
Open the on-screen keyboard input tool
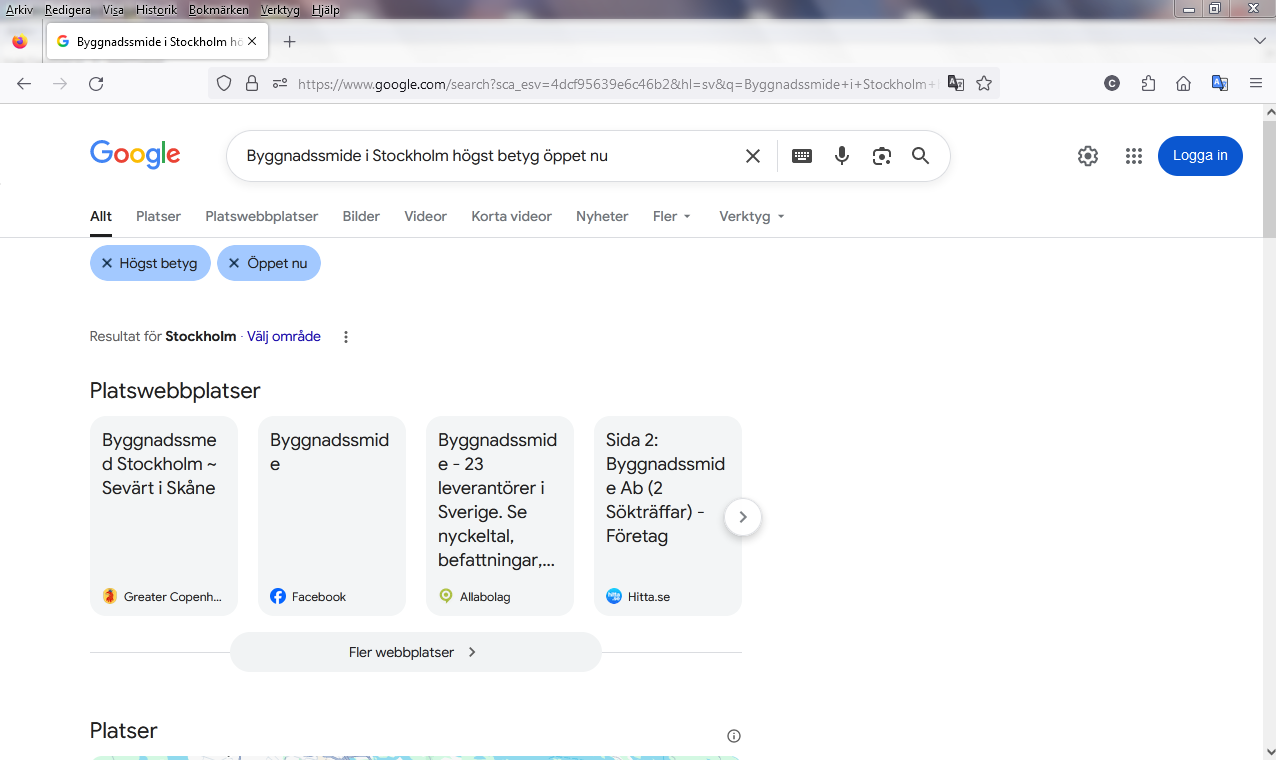(x=801, y=156)
